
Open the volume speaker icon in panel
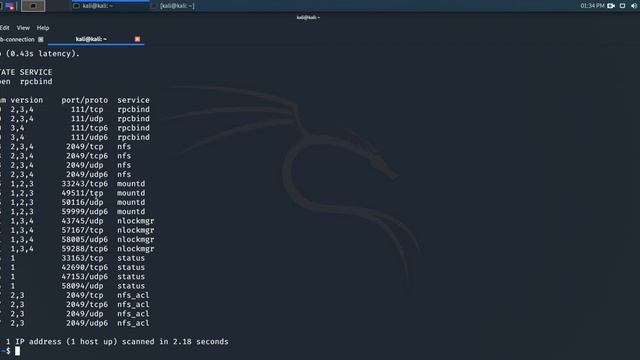click(x=634, y=6)
